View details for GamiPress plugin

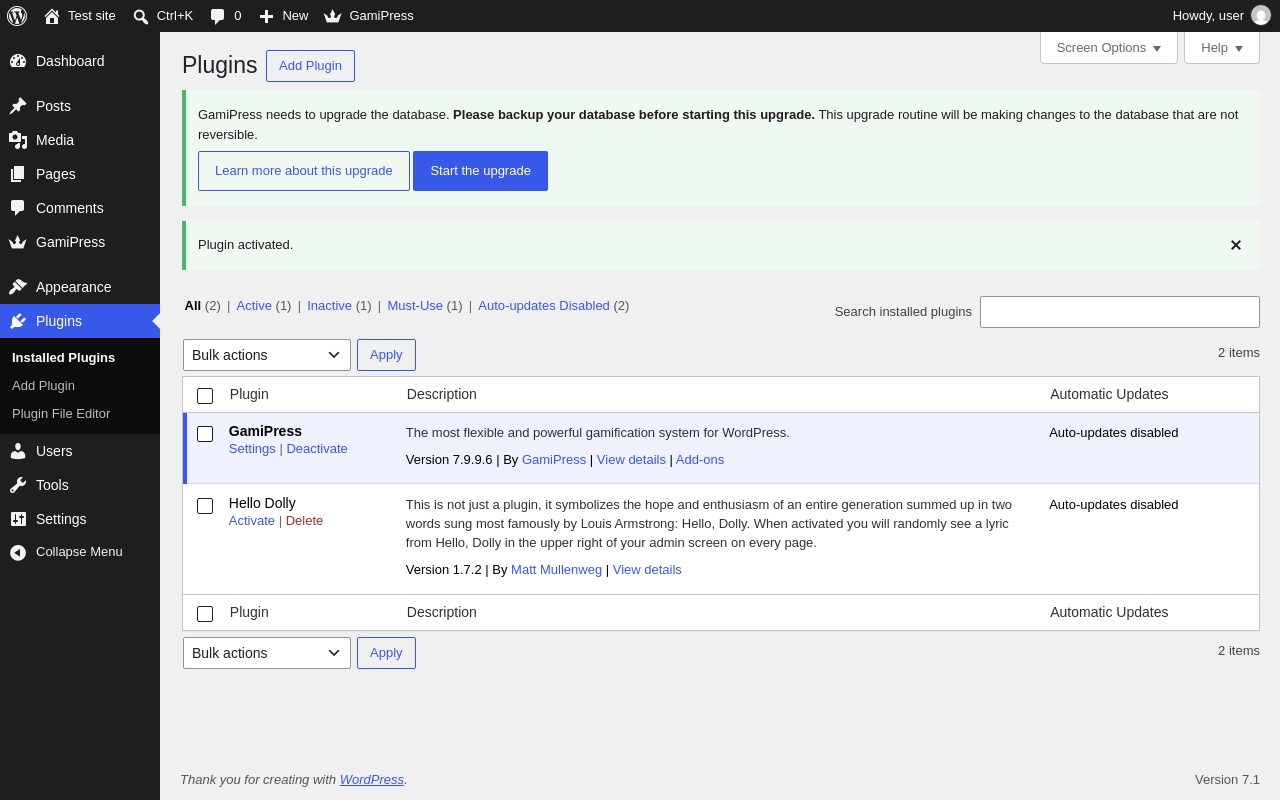point(631,460)
